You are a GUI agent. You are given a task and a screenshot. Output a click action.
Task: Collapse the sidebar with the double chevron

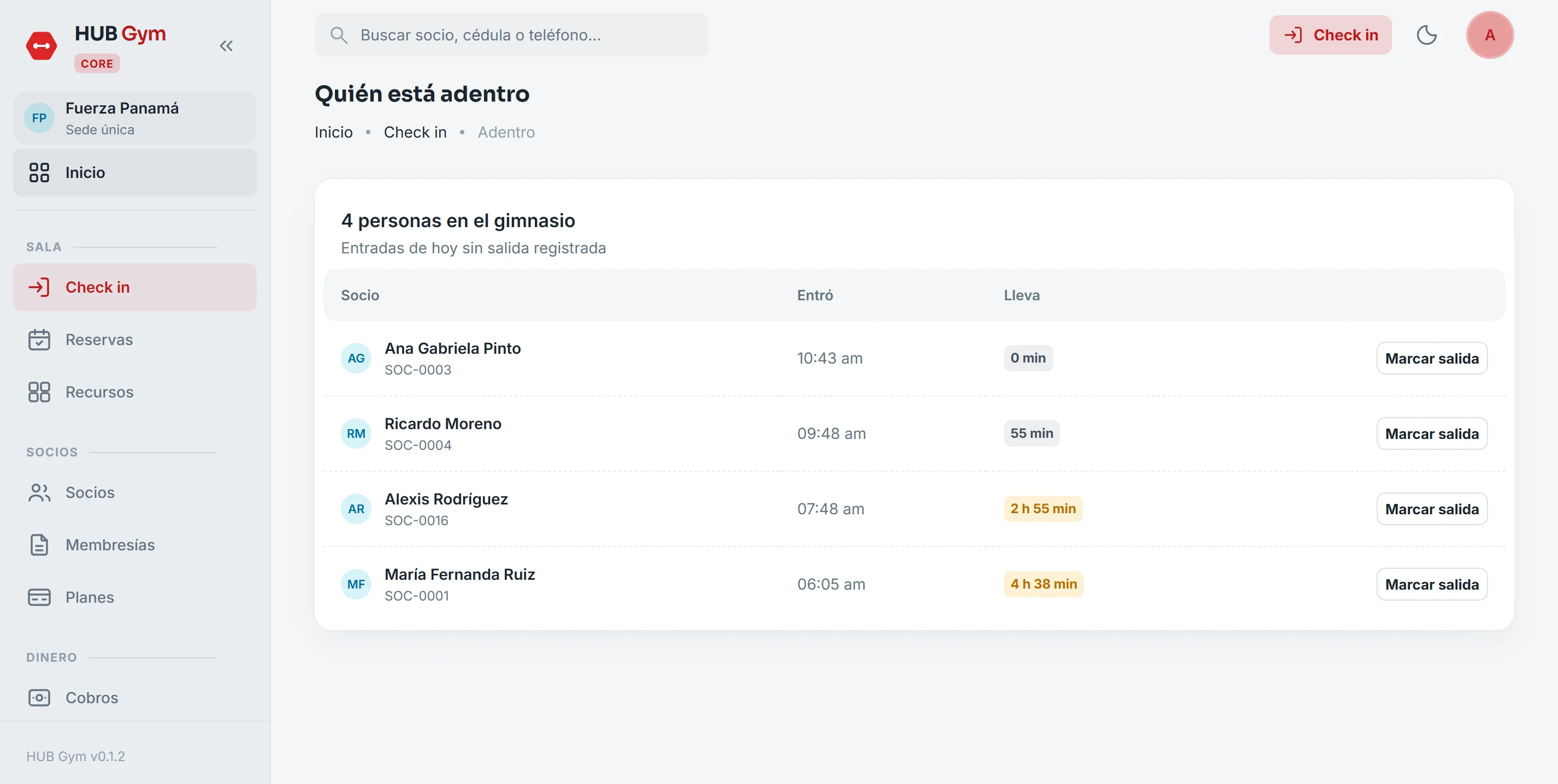pyautogui.click(x=226, y=46)
